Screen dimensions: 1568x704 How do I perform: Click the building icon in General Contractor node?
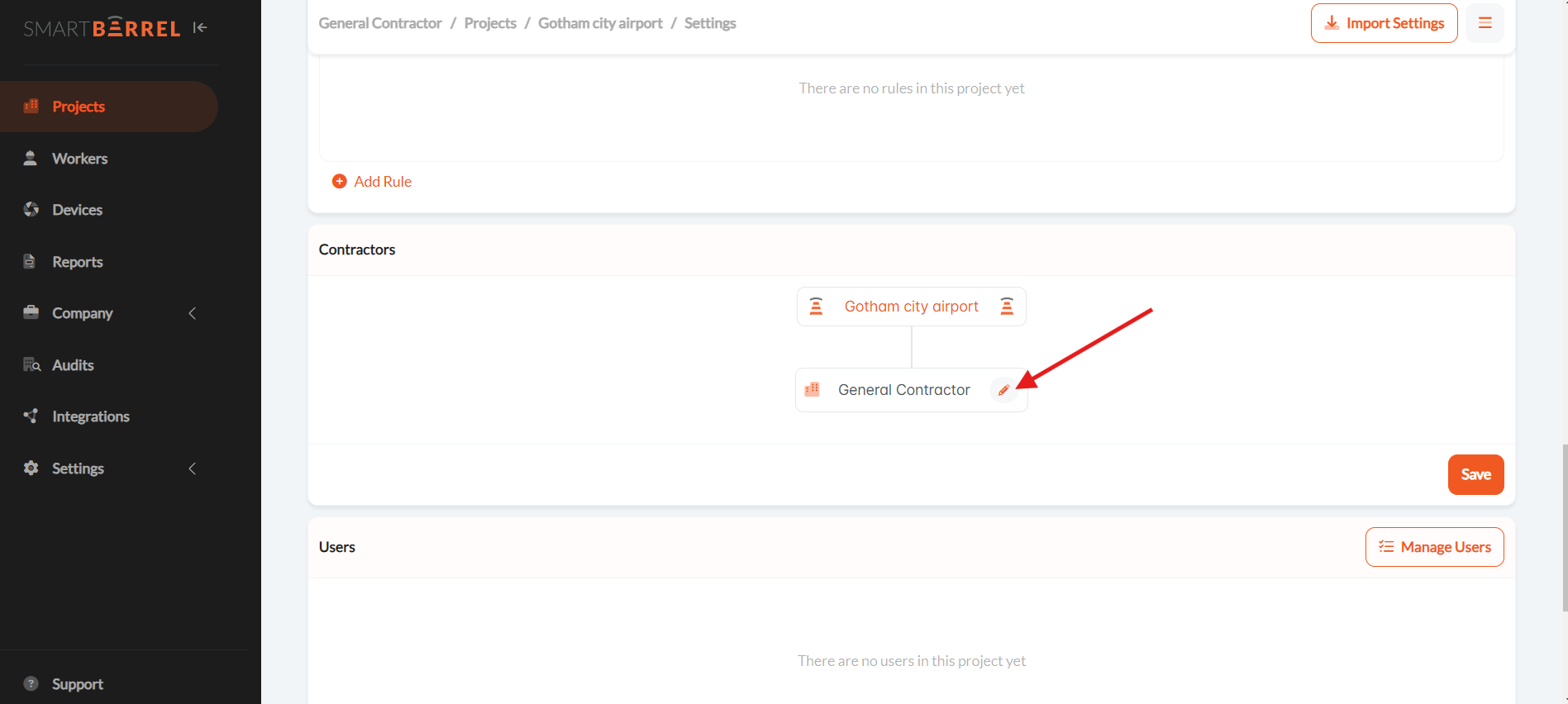point(813,389)
